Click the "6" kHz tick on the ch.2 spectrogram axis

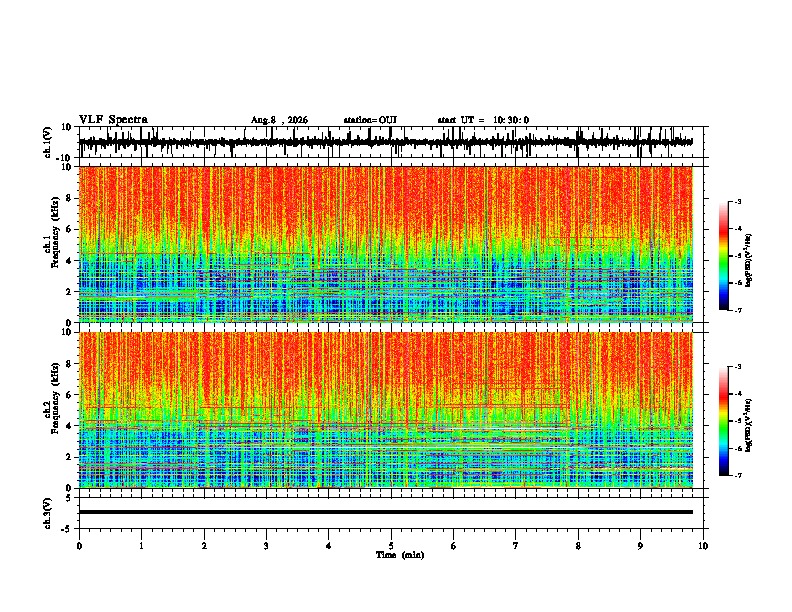click(x=69, y=395)
